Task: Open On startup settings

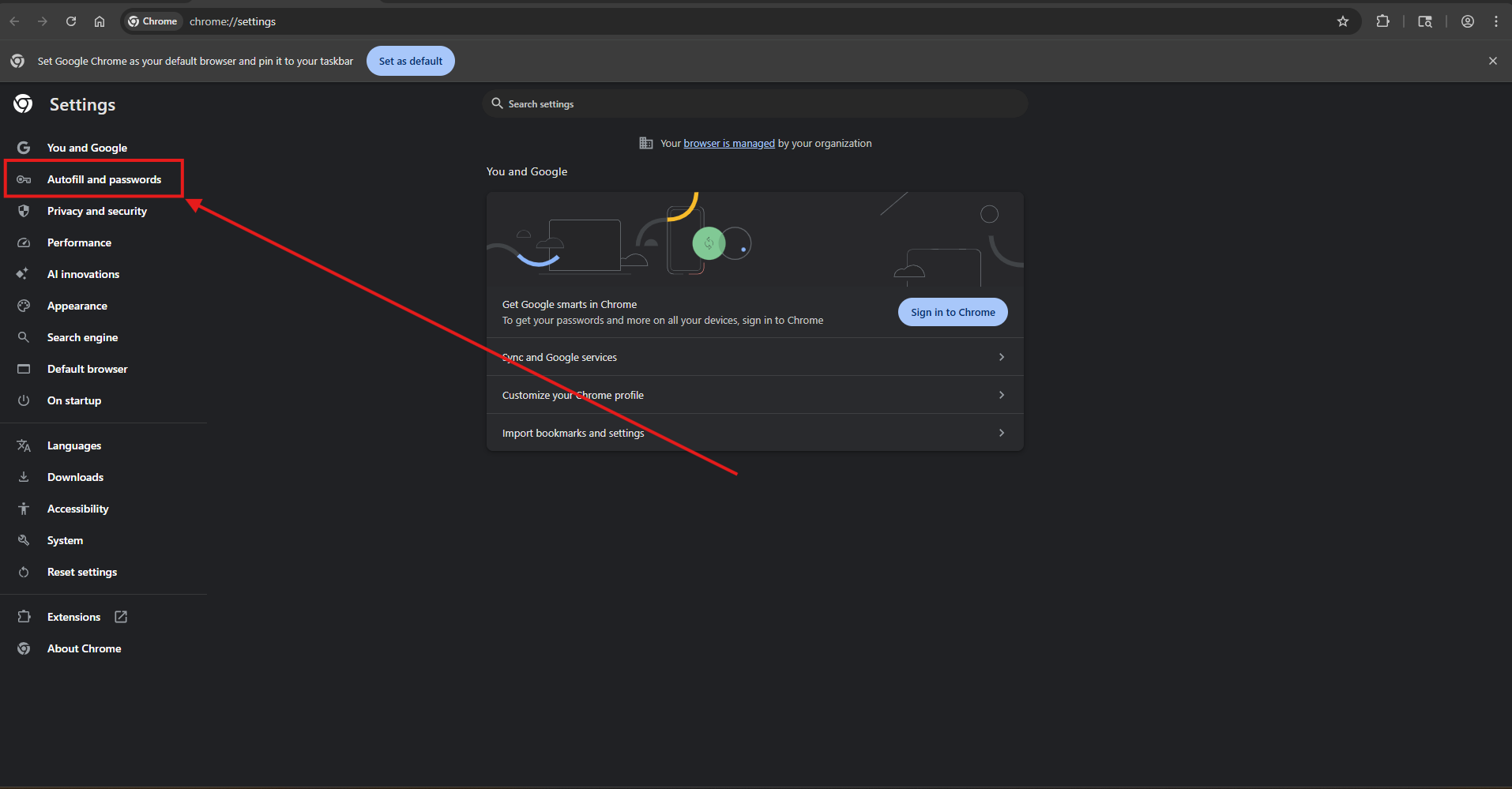Action: coord(74,400)
